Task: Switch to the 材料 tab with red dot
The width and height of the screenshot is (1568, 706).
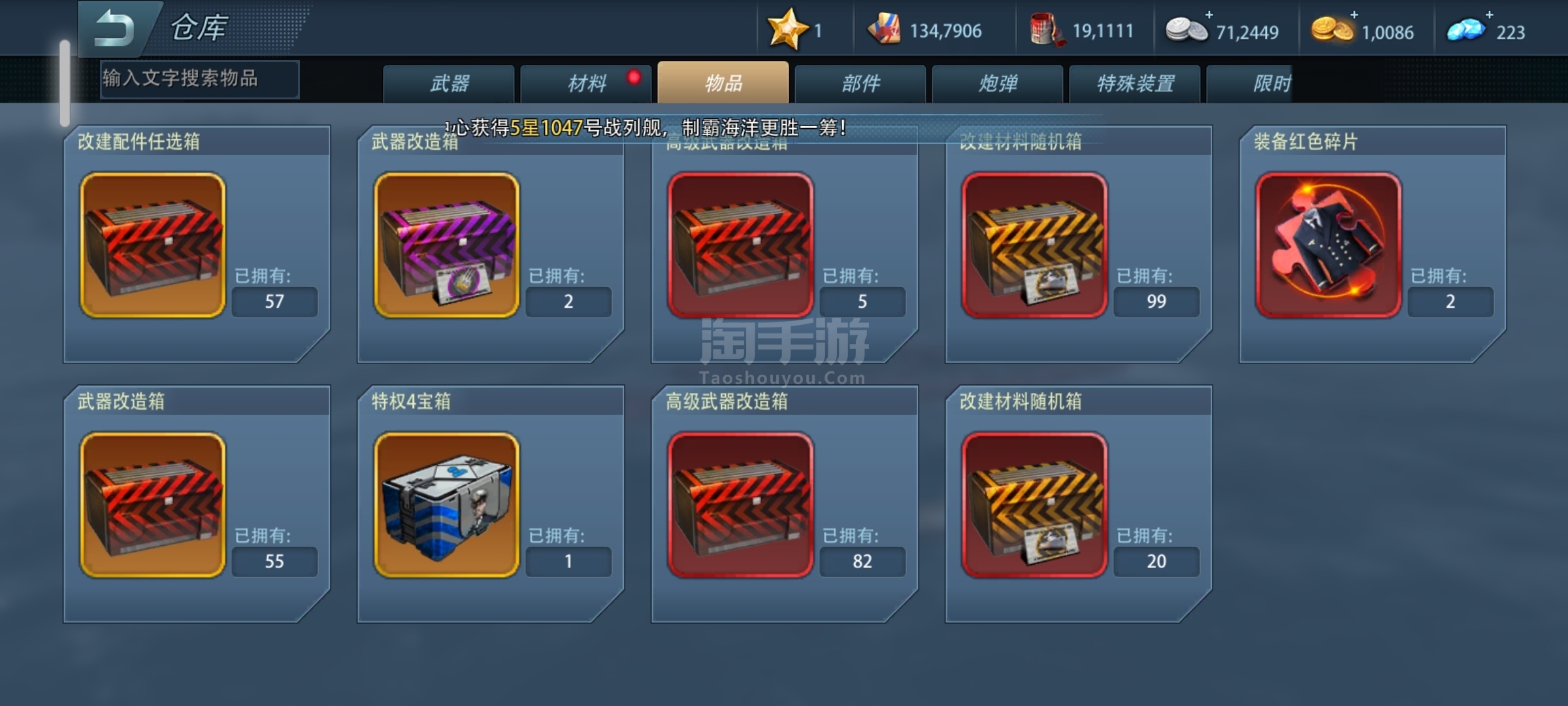Action: tap(586, 84)
